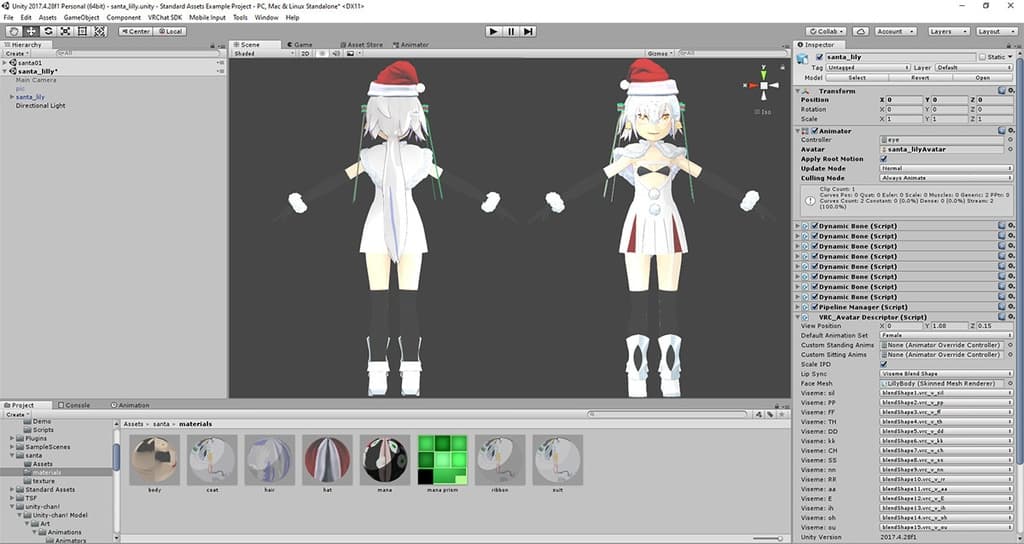
Task: Click the Step frame button
Action: coord(528,31)
